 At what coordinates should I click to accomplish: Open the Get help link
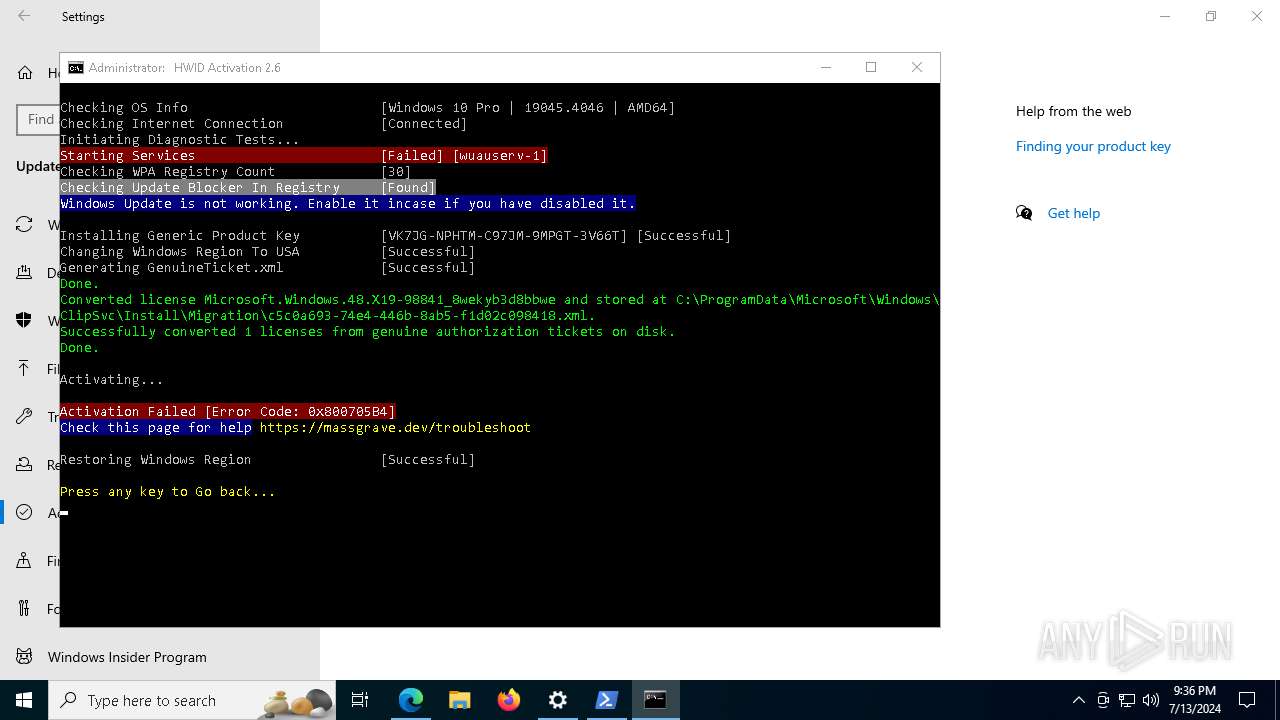1073,213
